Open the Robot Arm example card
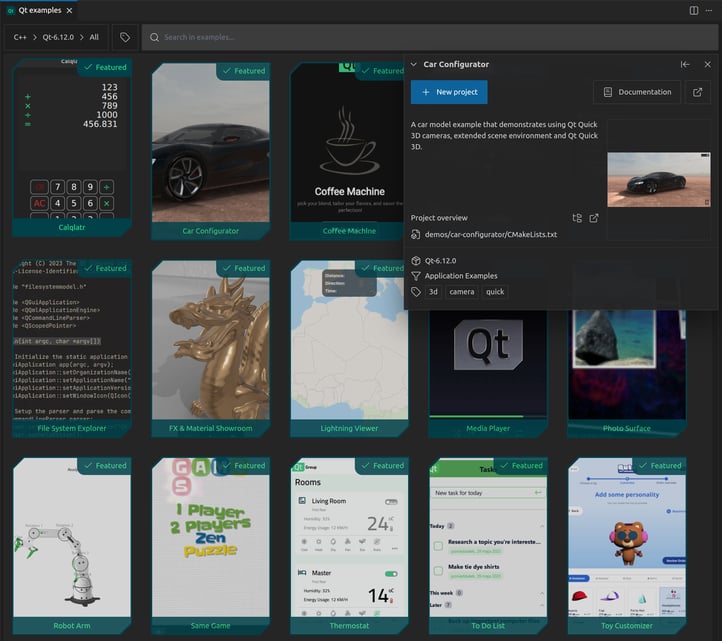The height and width of the screenshot is (641, 722). coord(72,546)
